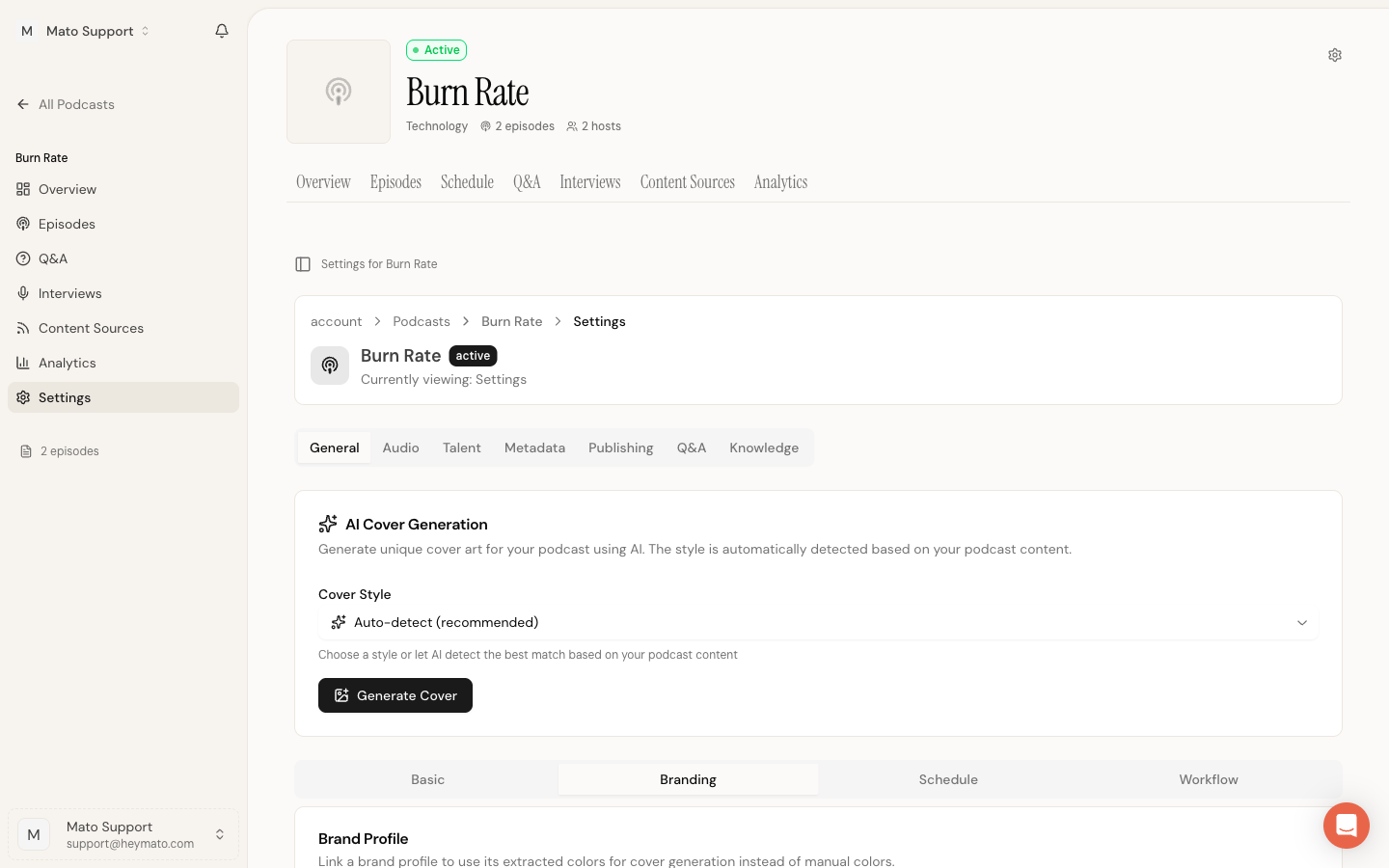Click the file icon next to 2 episodes in sidebar
Image resolution: width=1389 pixels, height=868 pixels.
click(x=26, y=451)
